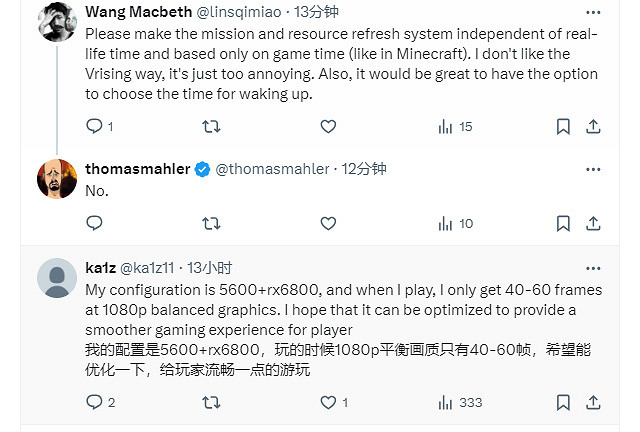Retweet thomasmahler's "No." reply
Viewport: 640px width, 432px height.
211,223
